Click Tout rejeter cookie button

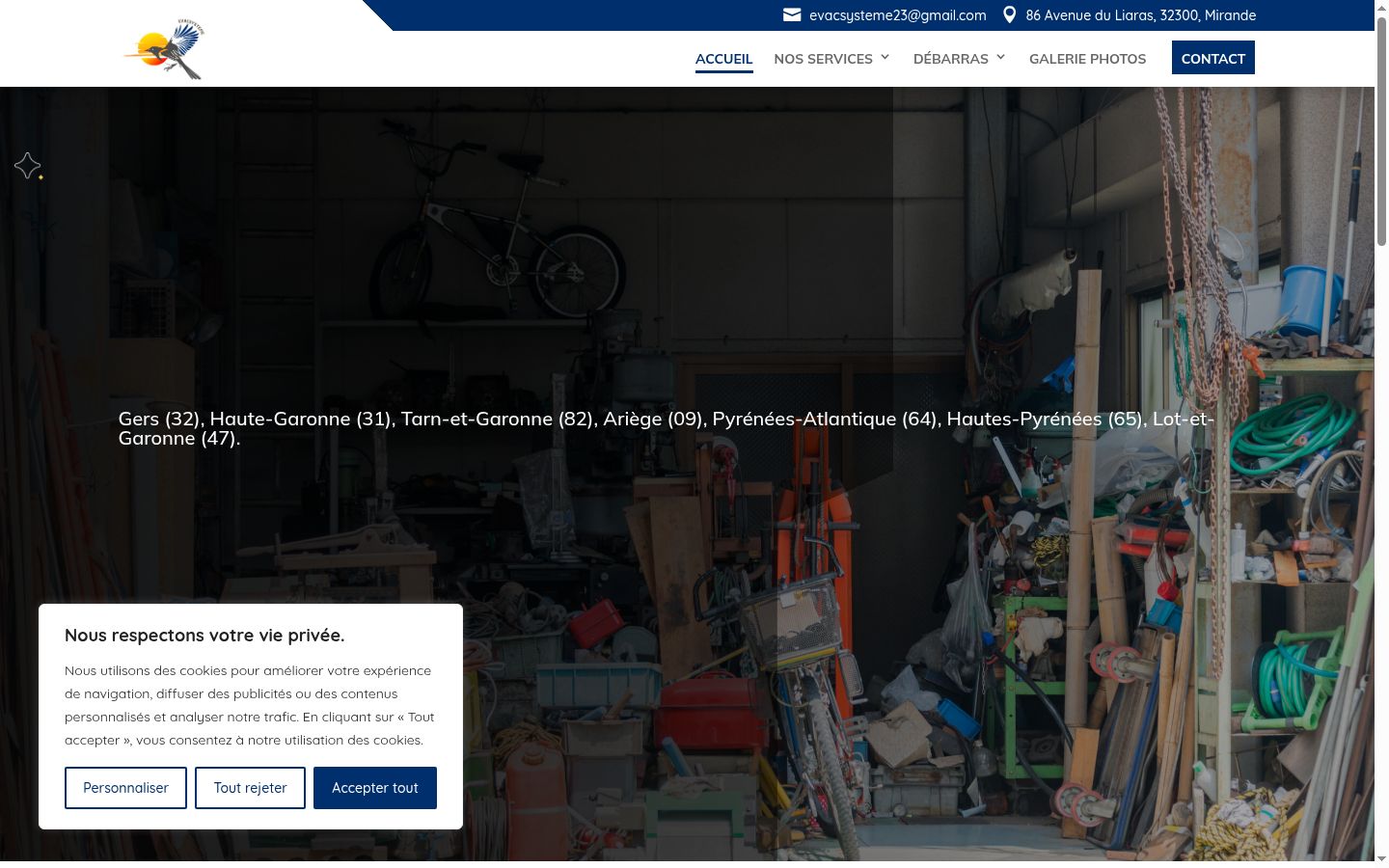pyautogui.click(x=250, y=788)
